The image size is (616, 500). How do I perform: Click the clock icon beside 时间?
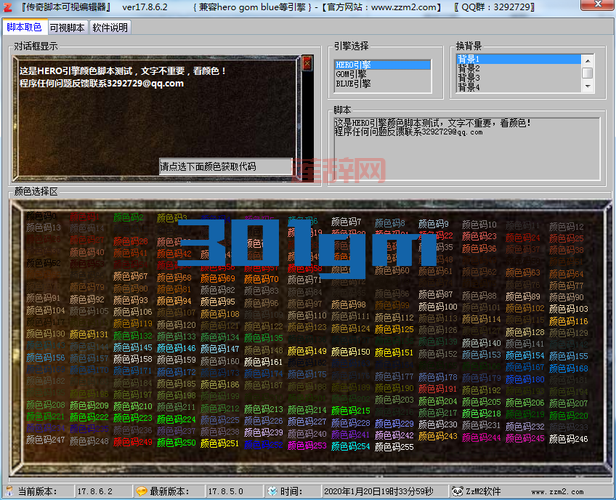270,492
